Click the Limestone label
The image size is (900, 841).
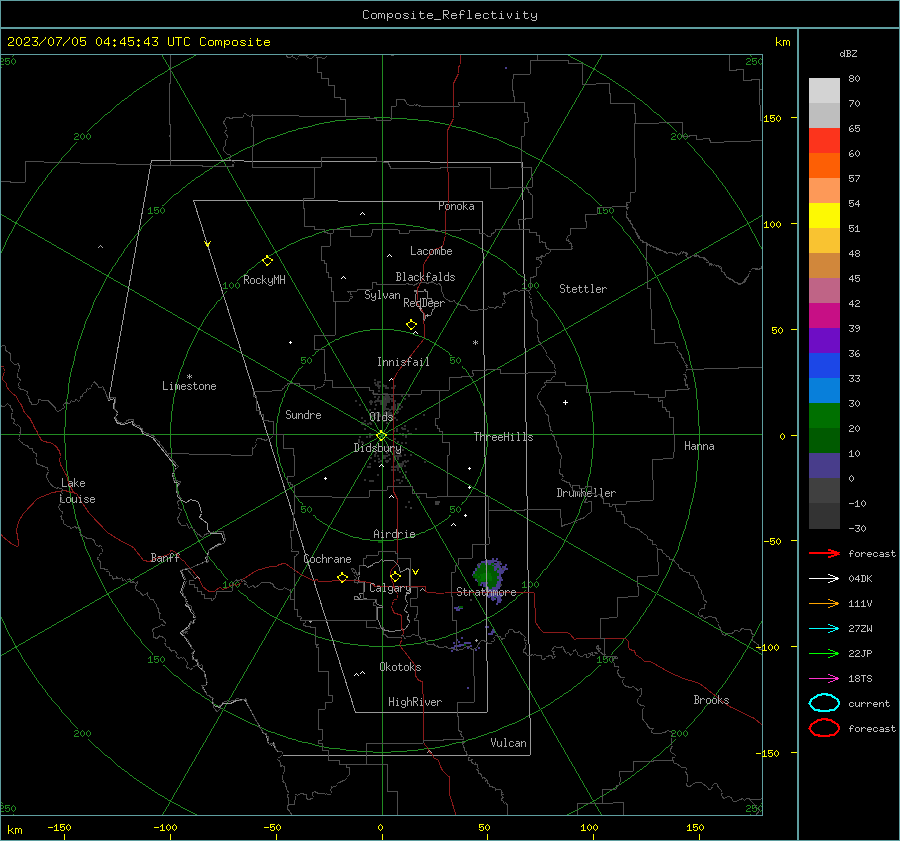point(189,386)
